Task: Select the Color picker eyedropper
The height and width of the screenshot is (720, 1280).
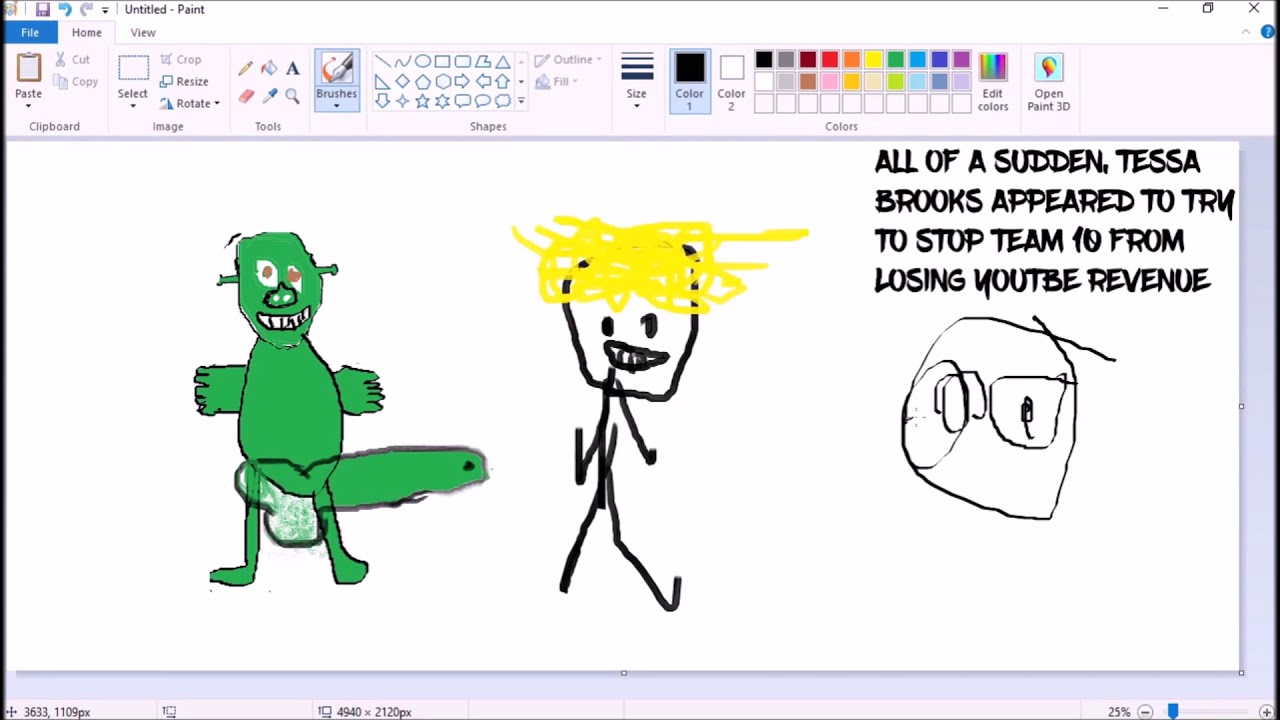Action: pos(269,96)
